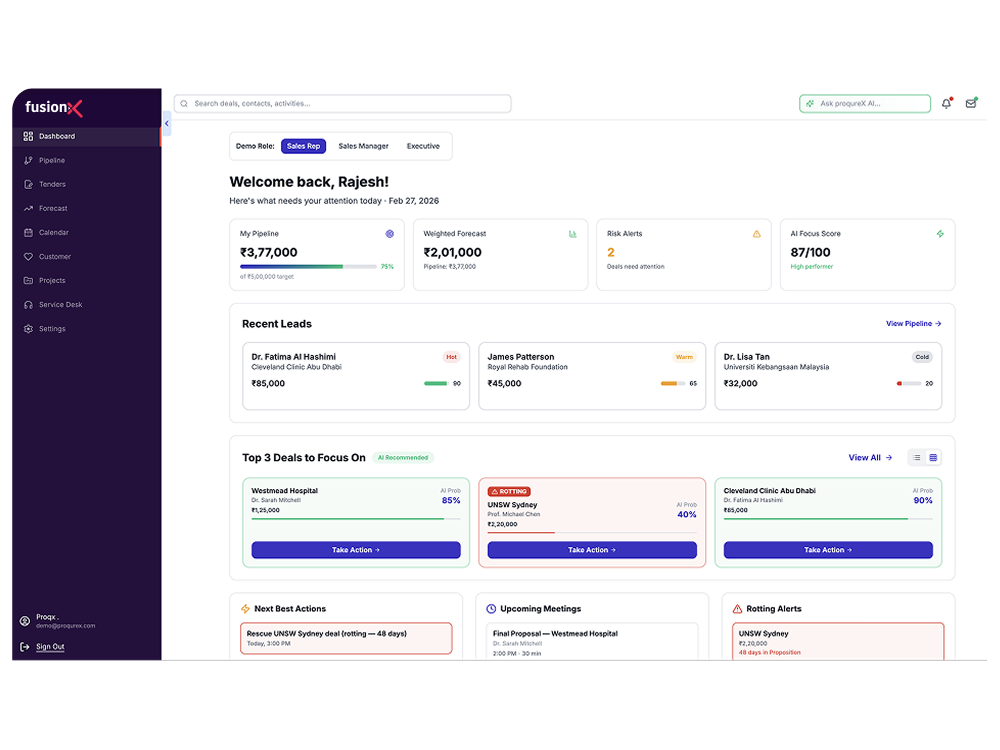Open Final Proposal — Westmead Hospital meeting
Image resolution: width=1000 pixels, height=750 pixels.
(592, 642)
